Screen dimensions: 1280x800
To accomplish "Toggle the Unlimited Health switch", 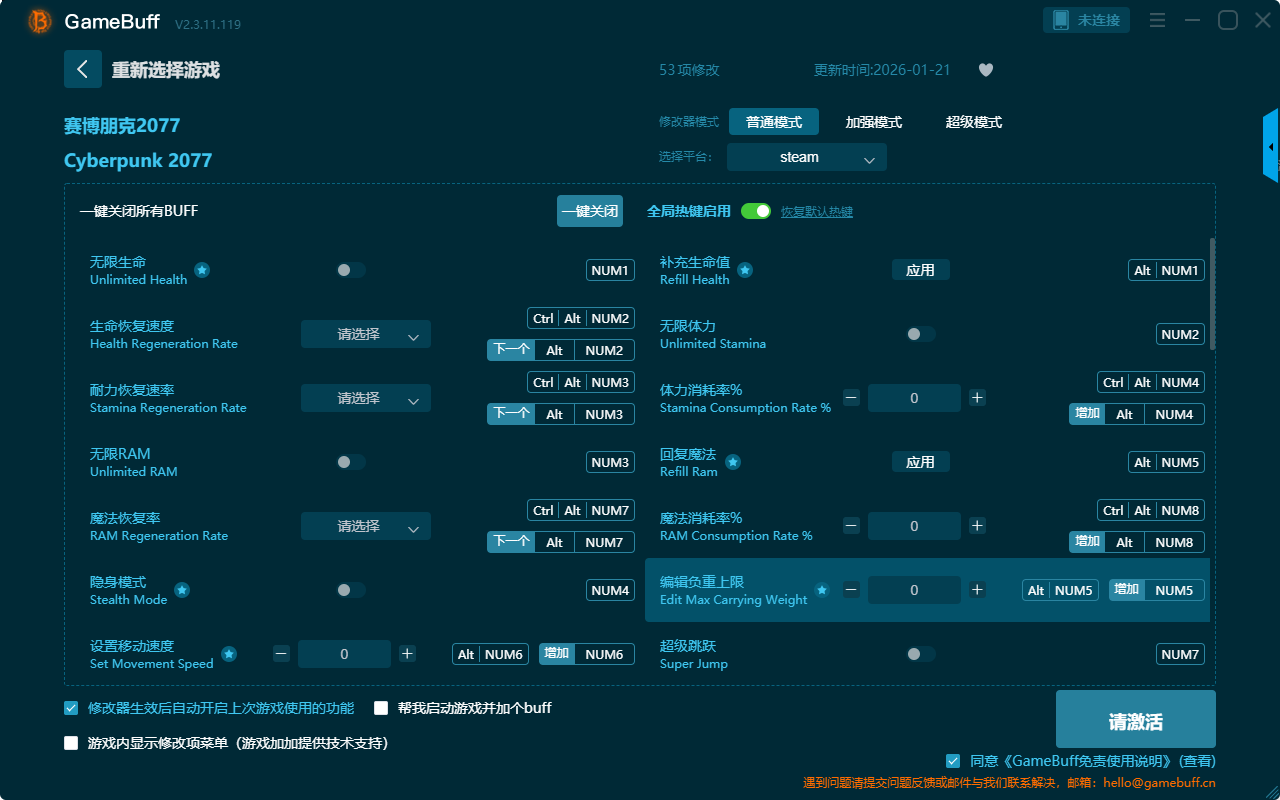I will (350, 270).
